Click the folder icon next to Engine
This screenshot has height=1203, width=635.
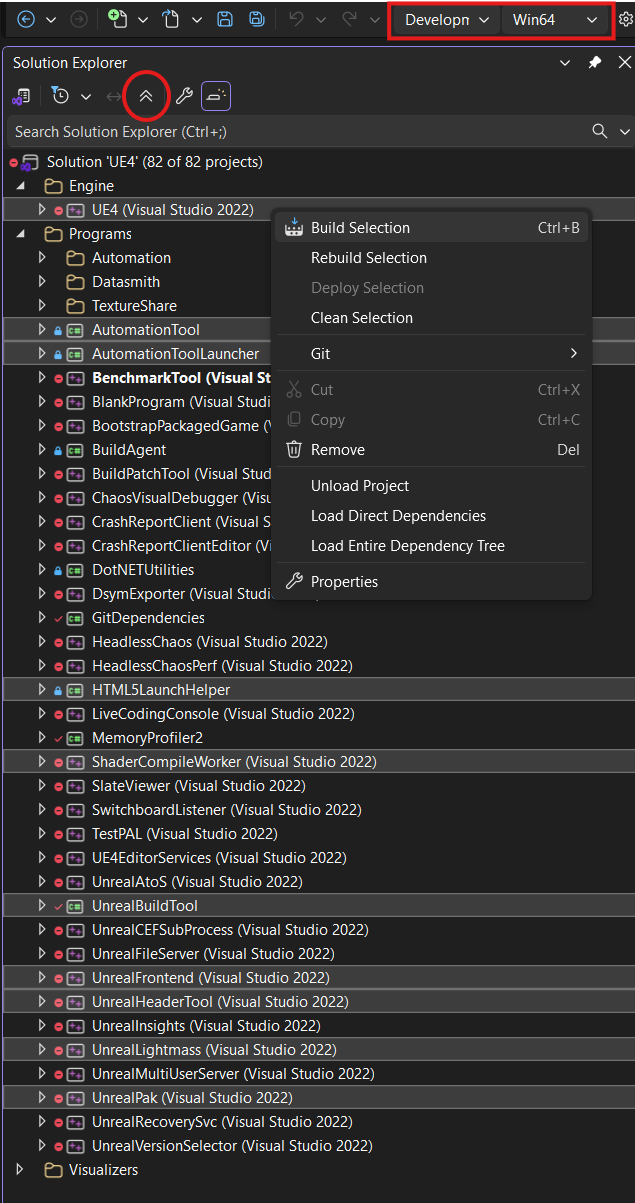click(53, 186)
